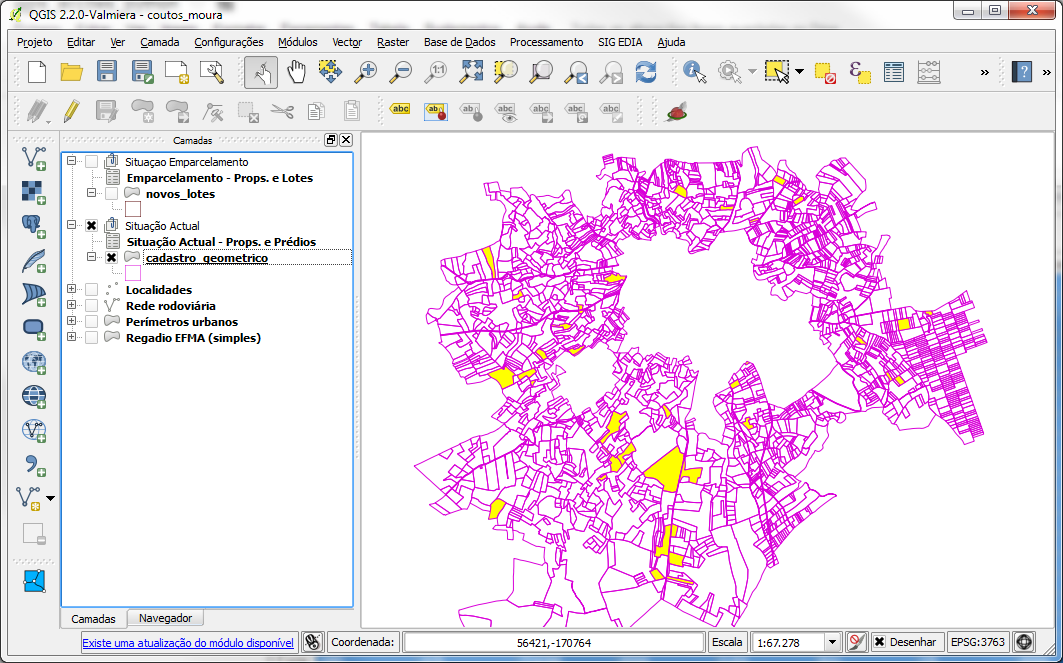The height and width of the screenshot is (663, 1063).
Task: Enable the Localidades layer checkbox
Action: pyautogui.click(x=92, y=289)
